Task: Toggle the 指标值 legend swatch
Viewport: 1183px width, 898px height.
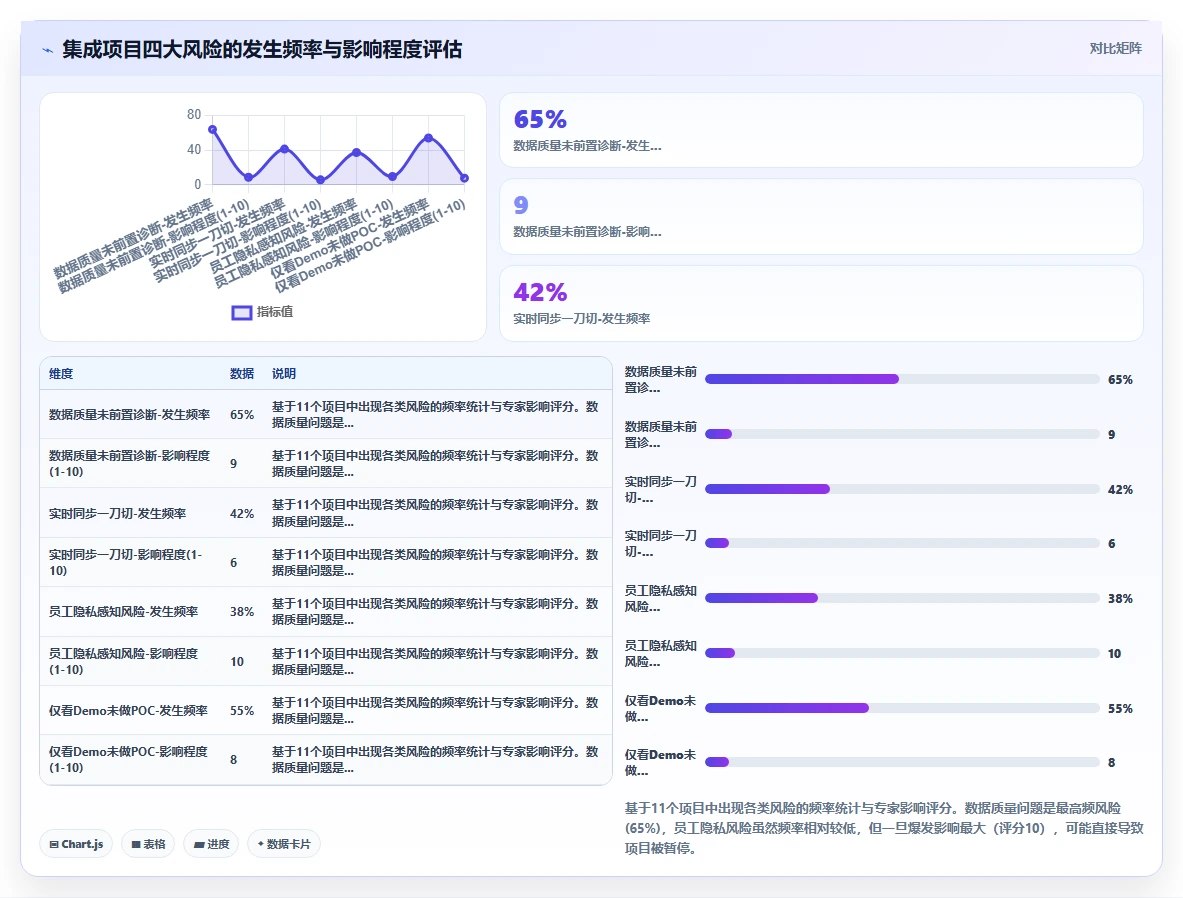Action: 241,312
